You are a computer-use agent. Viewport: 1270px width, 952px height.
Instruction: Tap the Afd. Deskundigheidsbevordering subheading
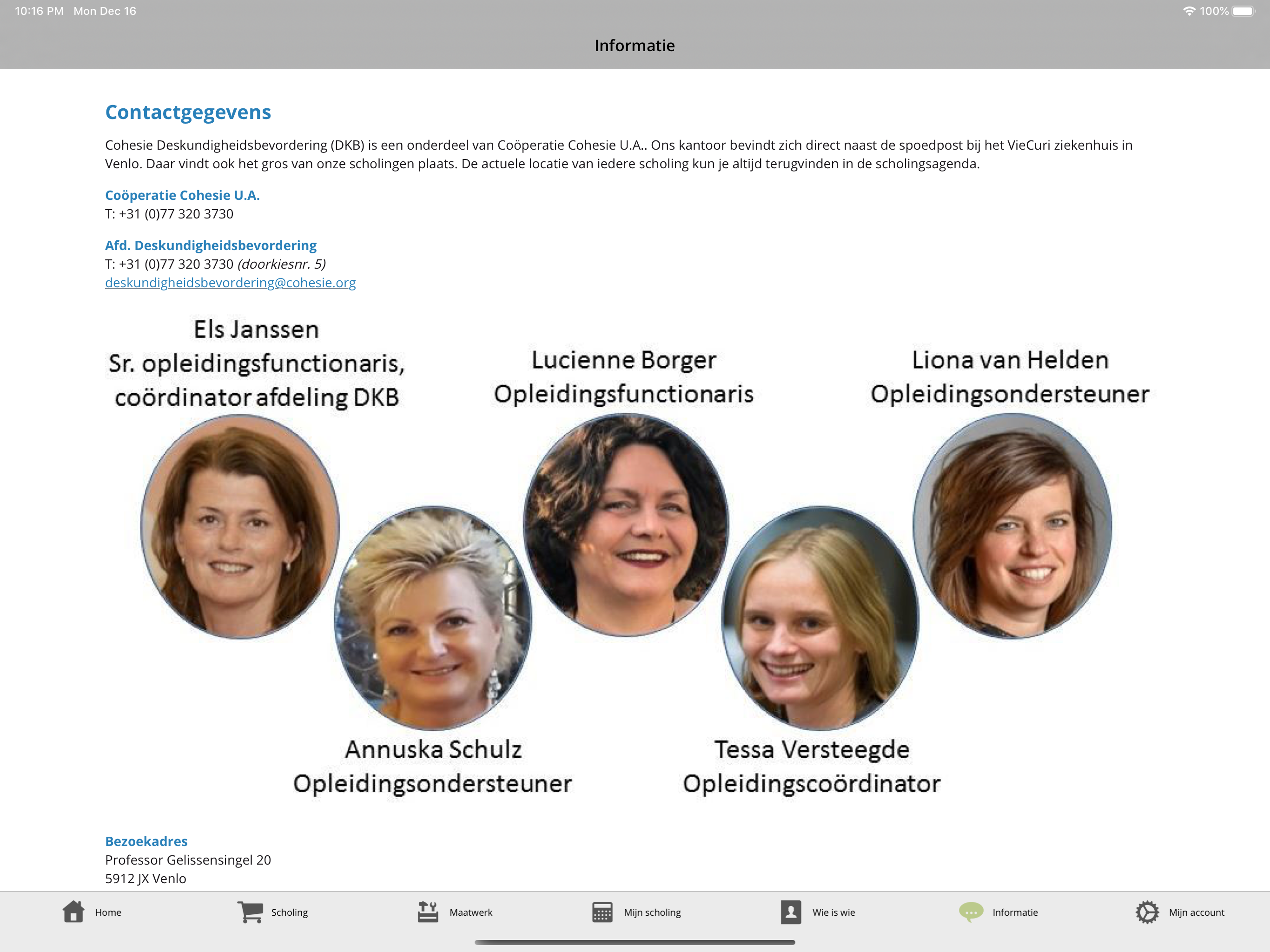click(211, 245)
